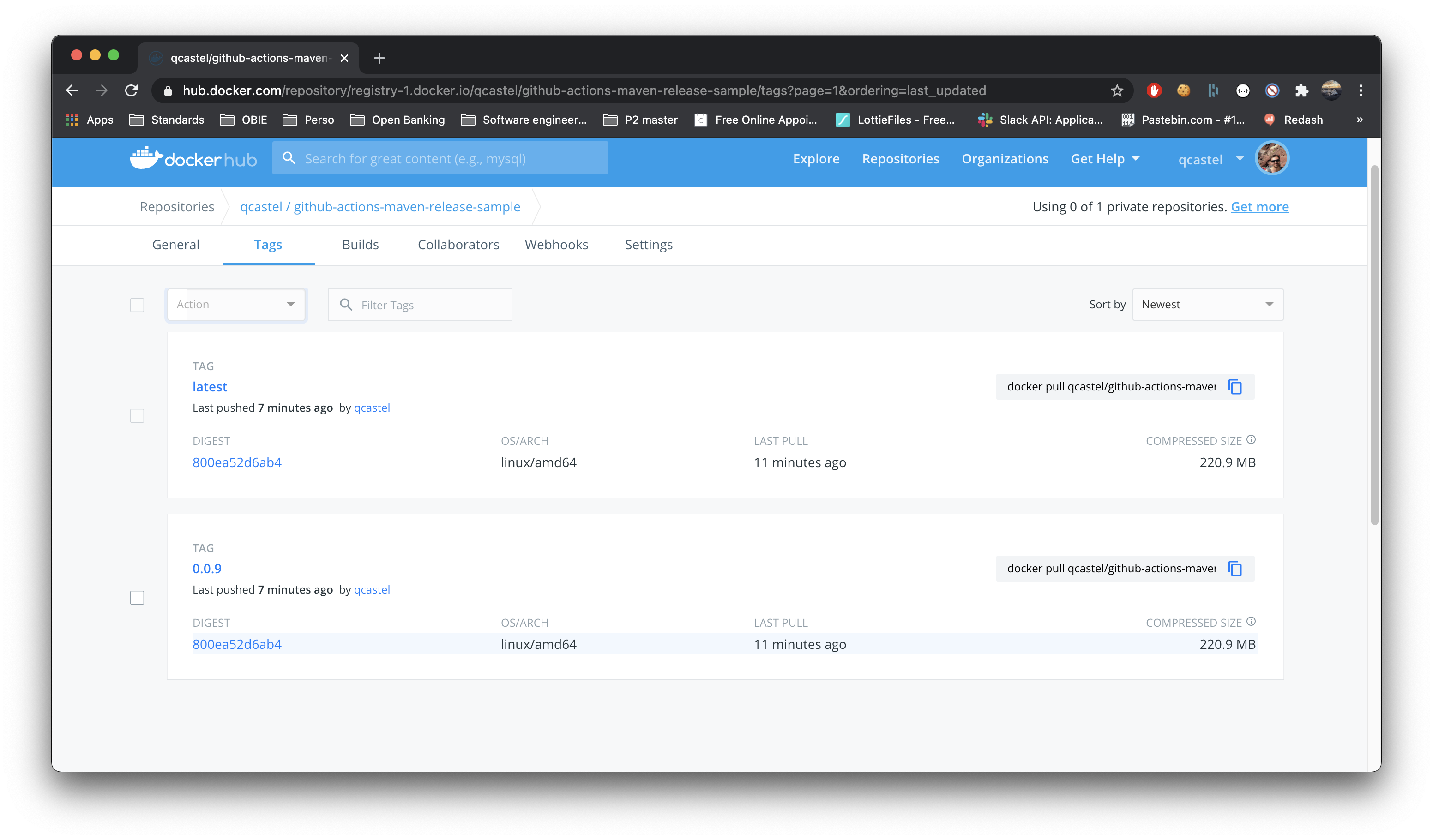Open the Builds tab
This screenshot has height=840, width=1433.
click(360, 244)
